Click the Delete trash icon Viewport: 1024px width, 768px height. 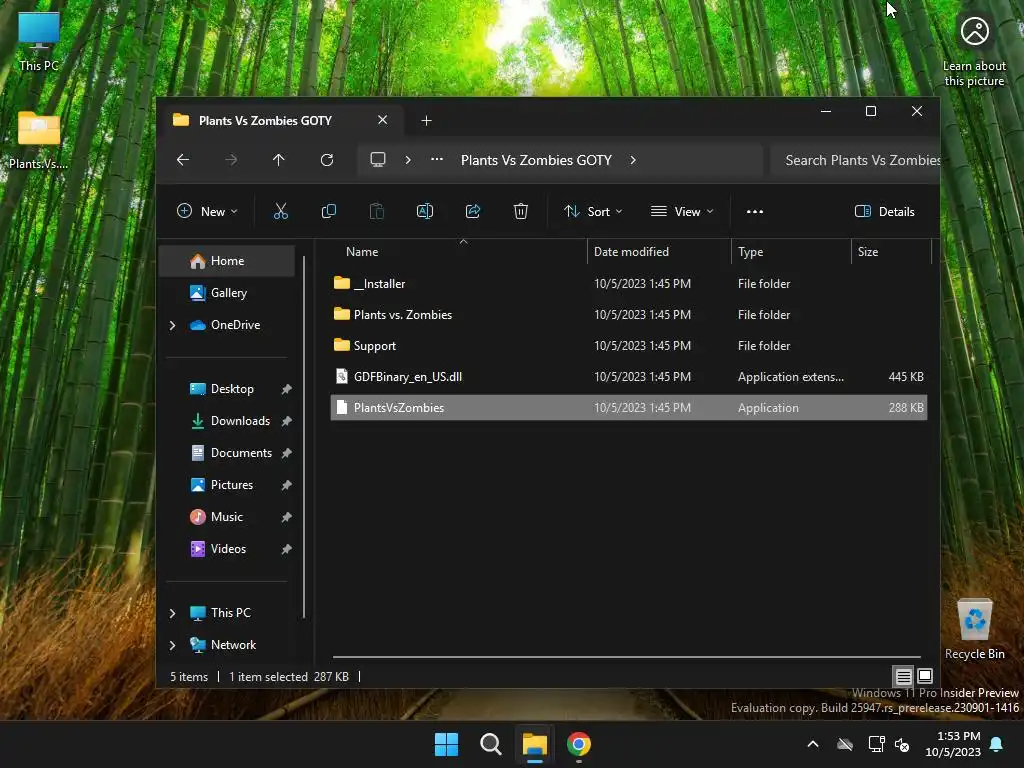click(520, 211)
